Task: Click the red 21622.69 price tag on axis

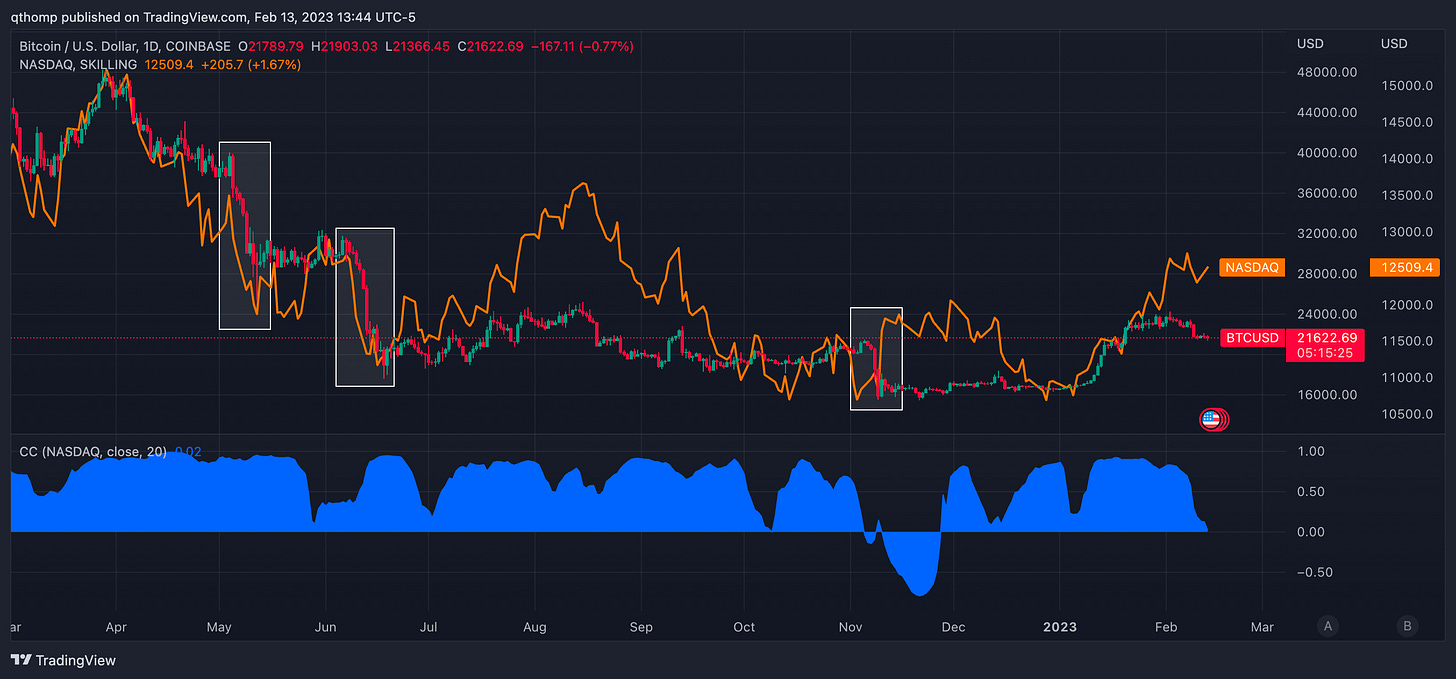Action: pyautogui.click(x=1328, y=338)
